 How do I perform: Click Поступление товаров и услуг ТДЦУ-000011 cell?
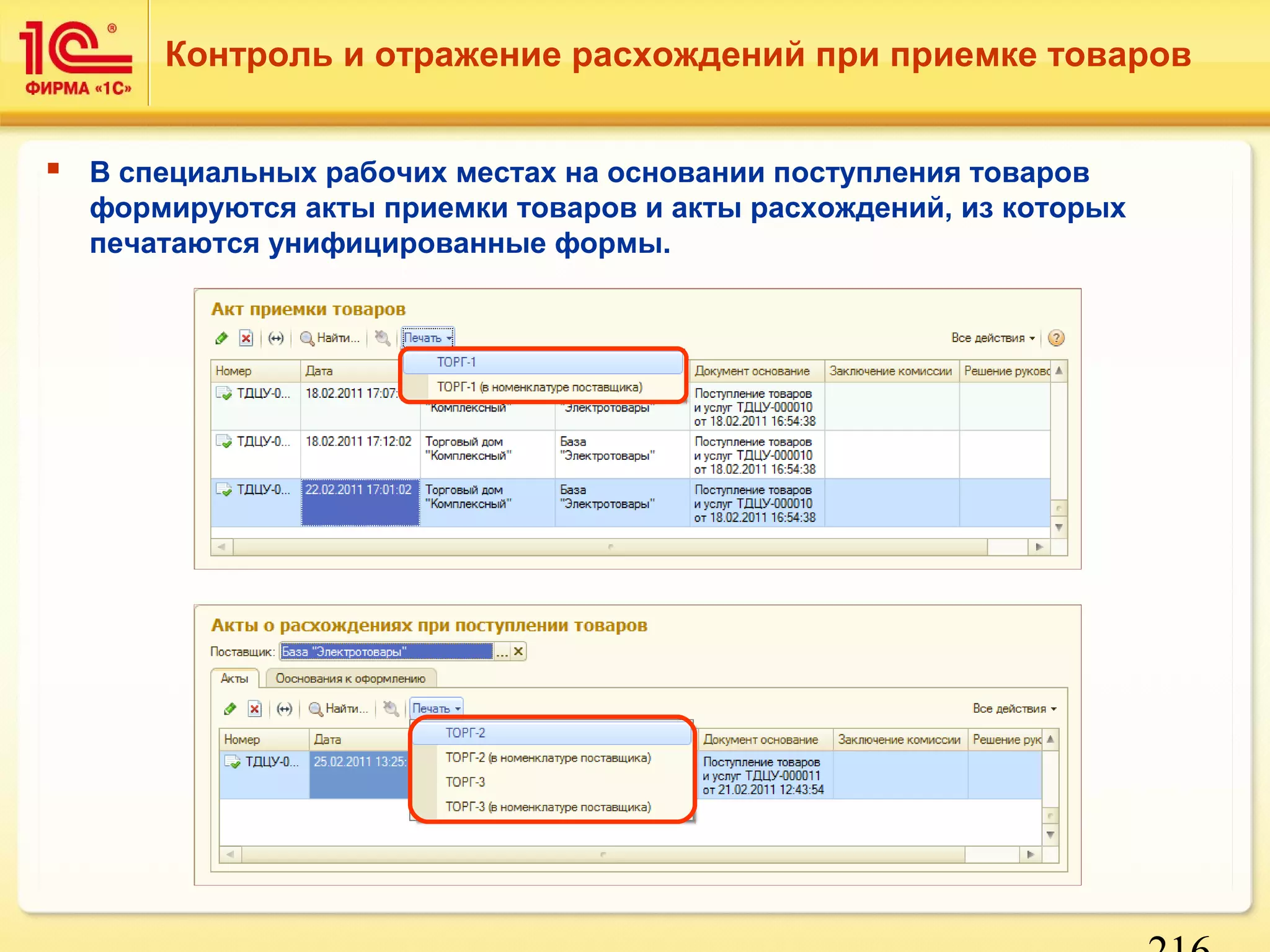pyautogui.click(x=766, y=775)
